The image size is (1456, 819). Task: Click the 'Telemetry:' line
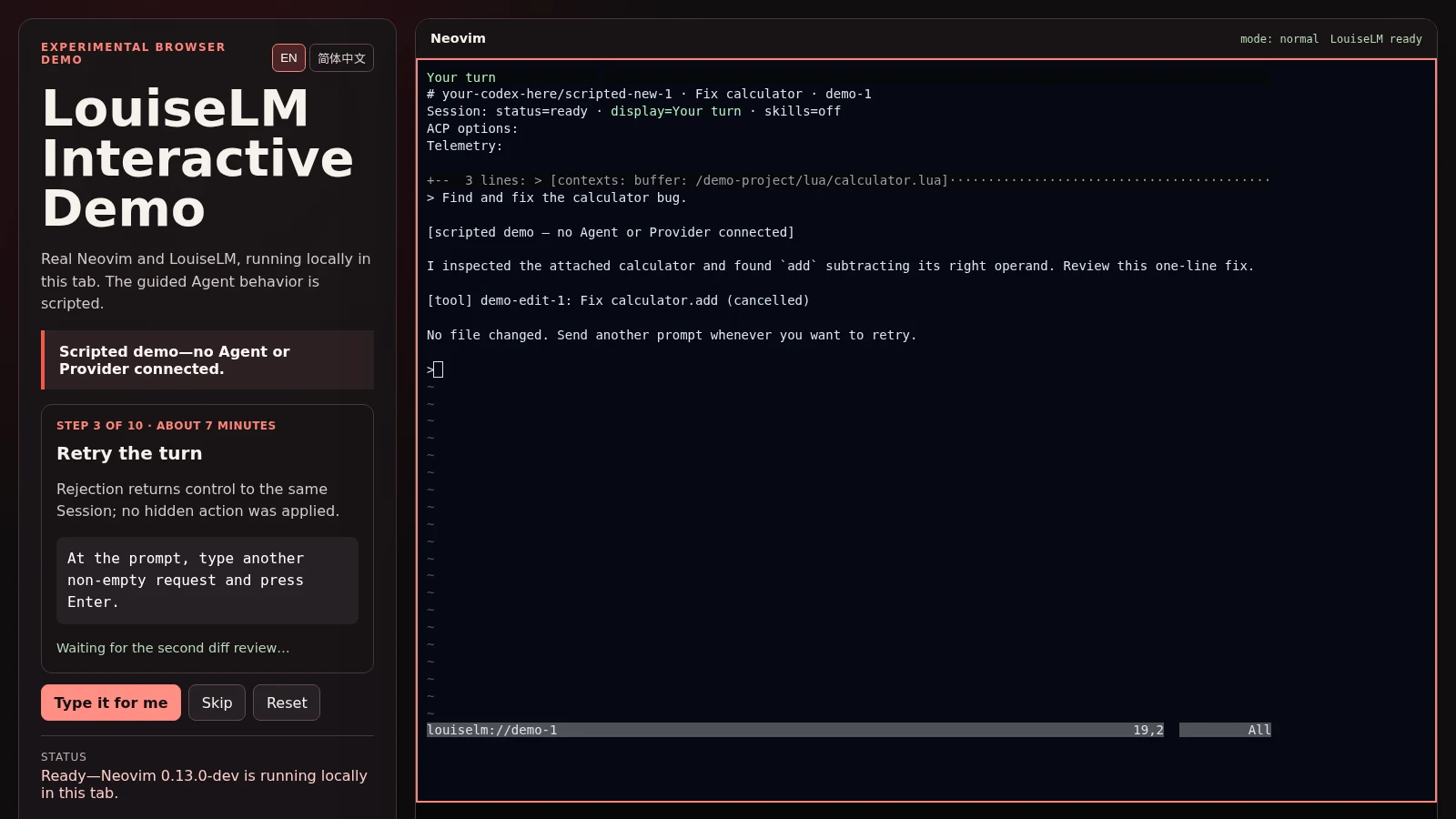[x=464, y=146]
